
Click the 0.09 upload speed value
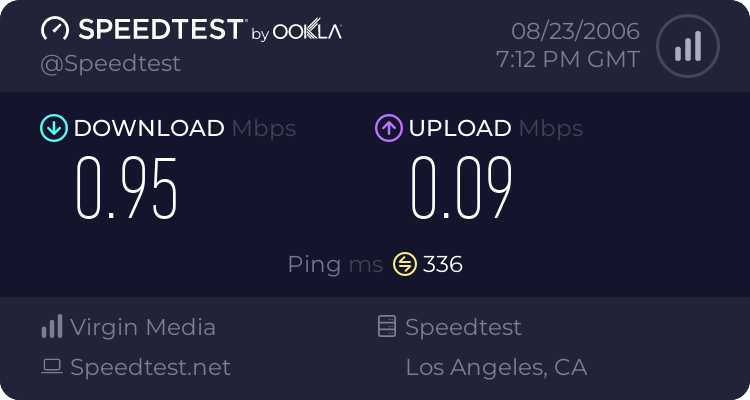coord(462,189)
